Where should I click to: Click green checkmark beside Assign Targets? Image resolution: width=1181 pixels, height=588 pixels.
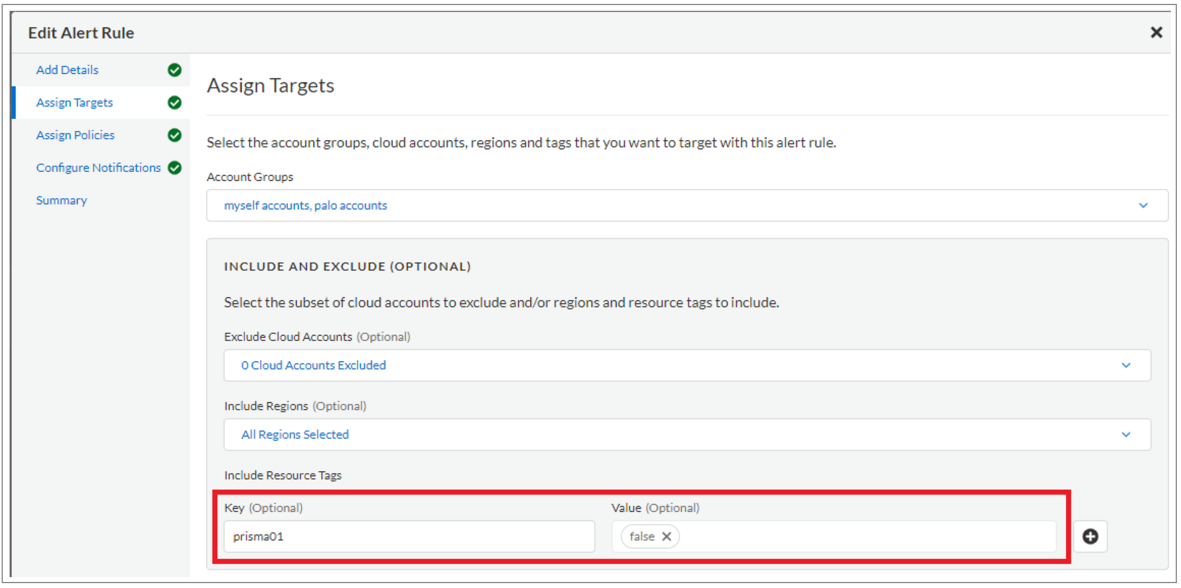point(175,103)
